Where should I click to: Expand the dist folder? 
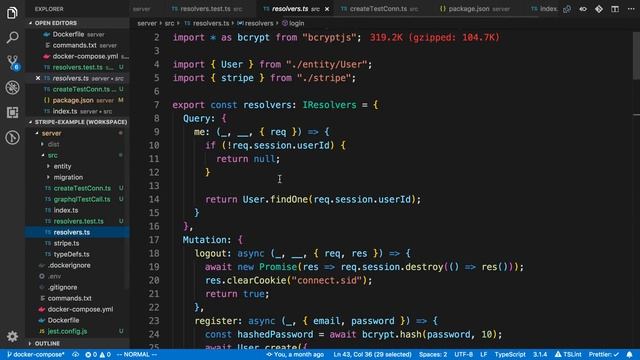coord(53,144)
